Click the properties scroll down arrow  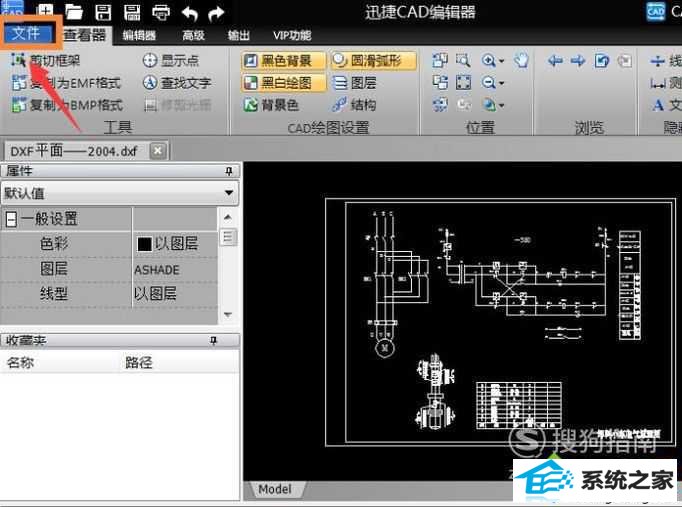click(228, 314)
